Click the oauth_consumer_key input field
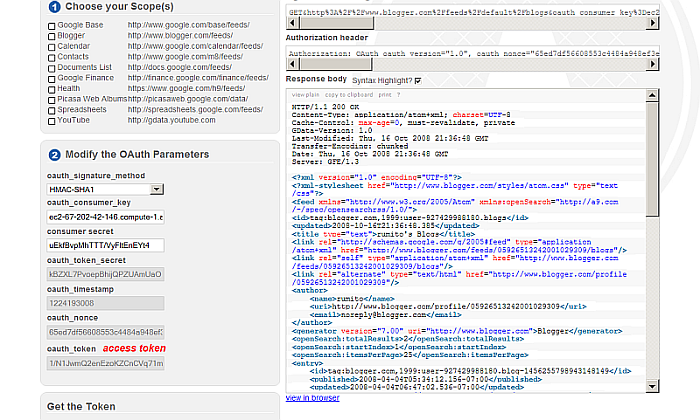 tap(105, 217)
